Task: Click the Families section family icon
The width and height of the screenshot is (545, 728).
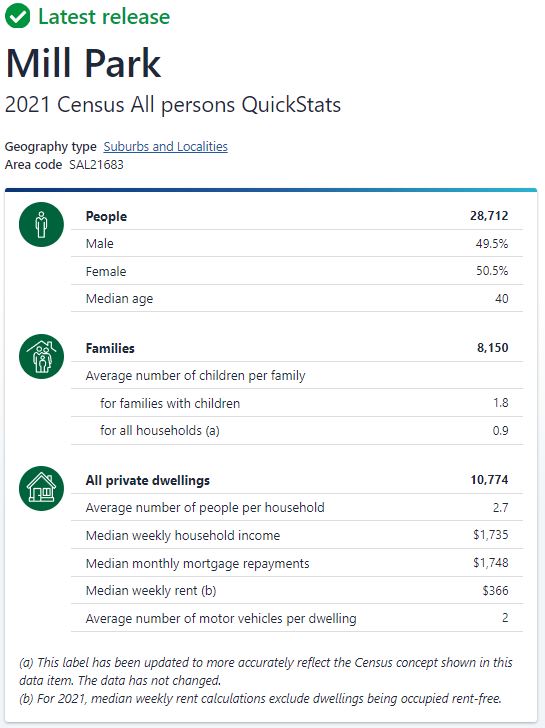Action: [41, 356]
